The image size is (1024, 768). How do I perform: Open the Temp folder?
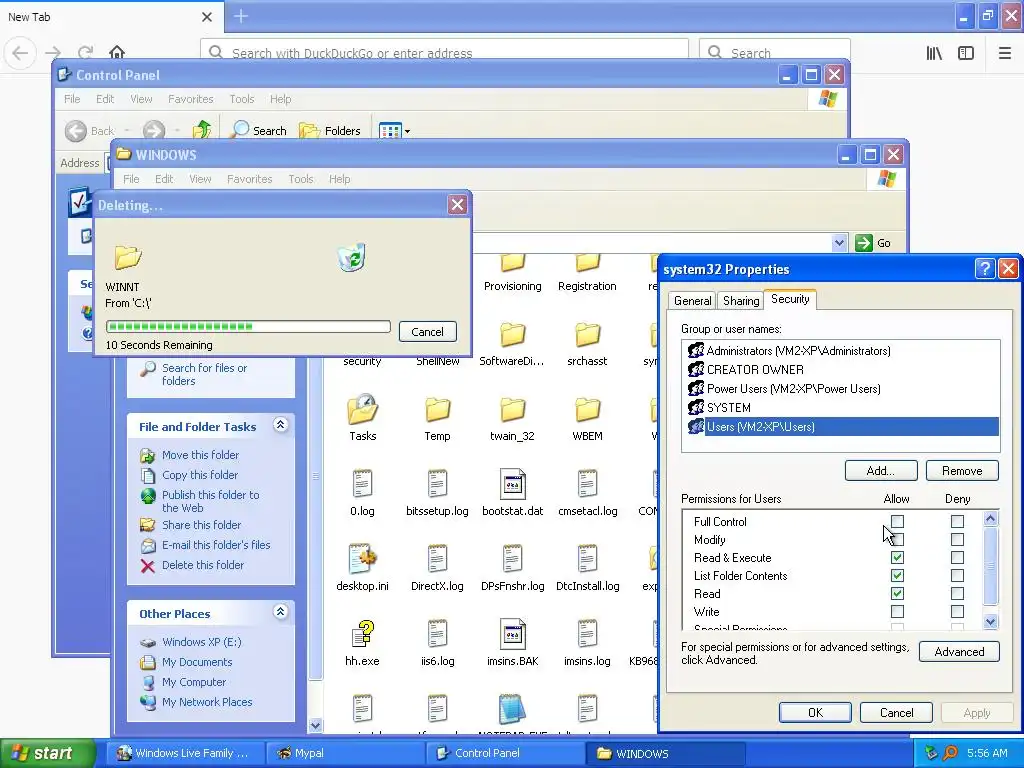[437, 419]
